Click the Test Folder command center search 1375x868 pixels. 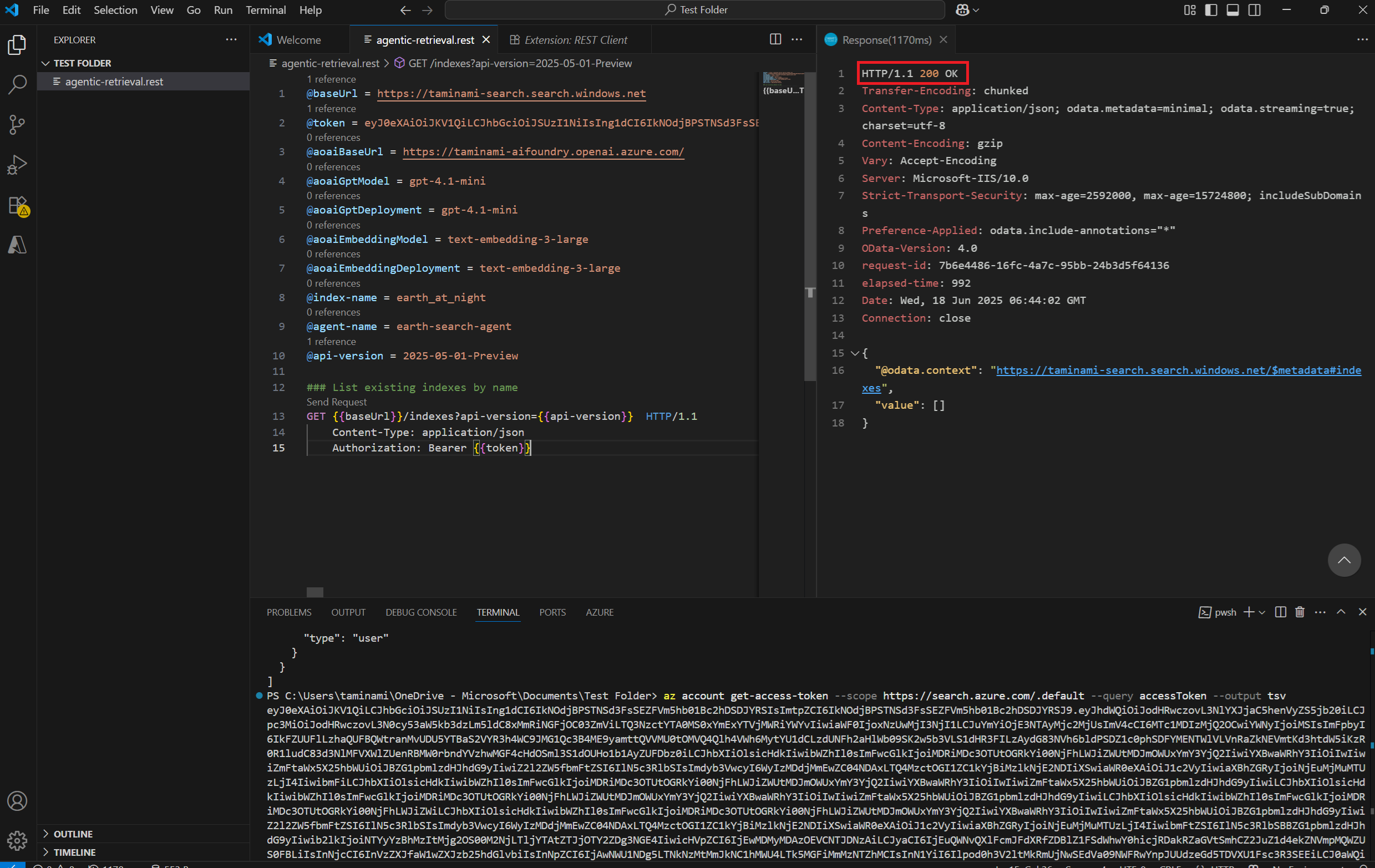click(x=695, y=10)
